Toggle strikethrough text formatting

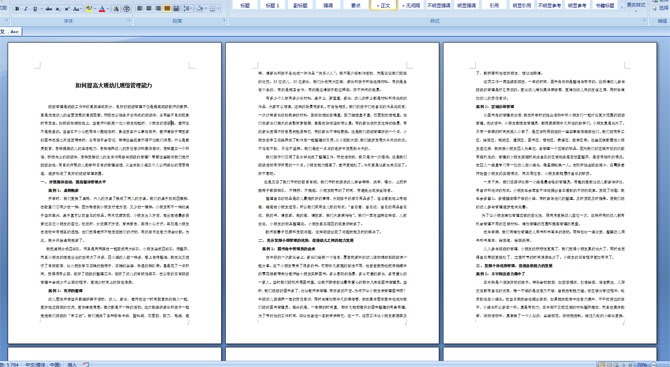tap(48, 9)
